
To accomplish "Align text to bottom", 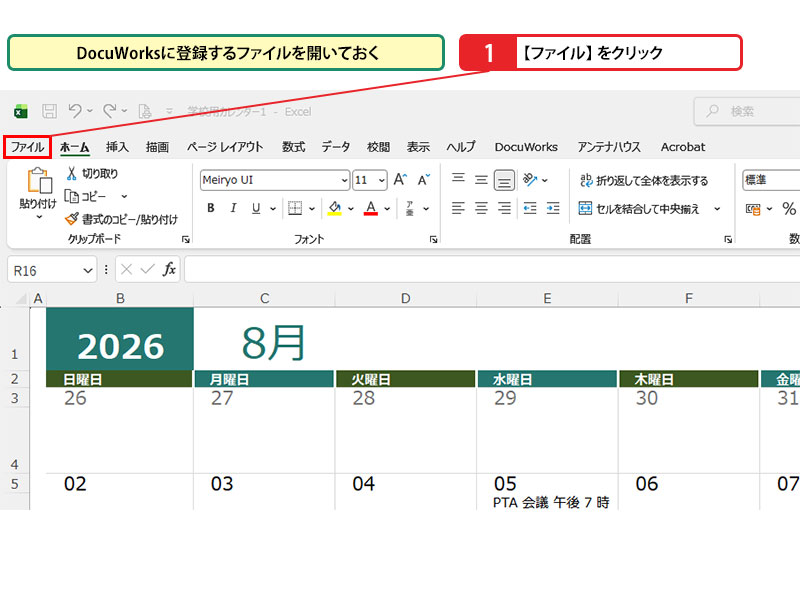I will point(504,180).
